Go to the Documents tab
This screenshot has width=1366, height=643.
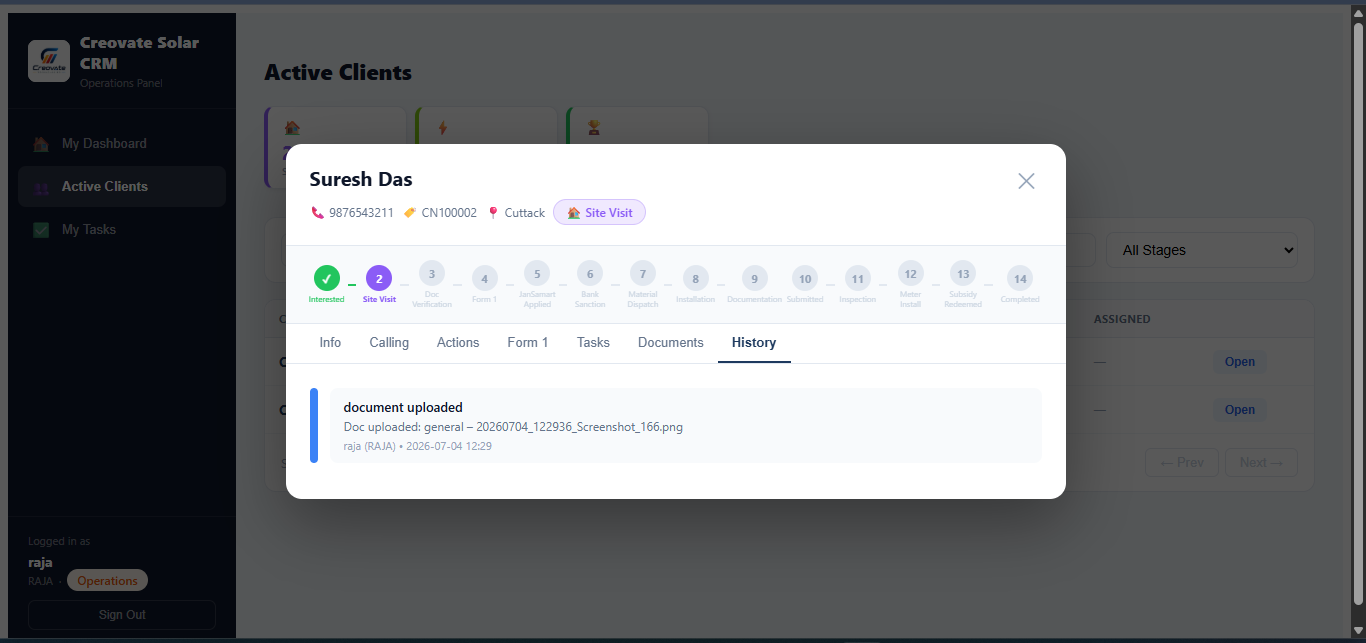point(671,343)
